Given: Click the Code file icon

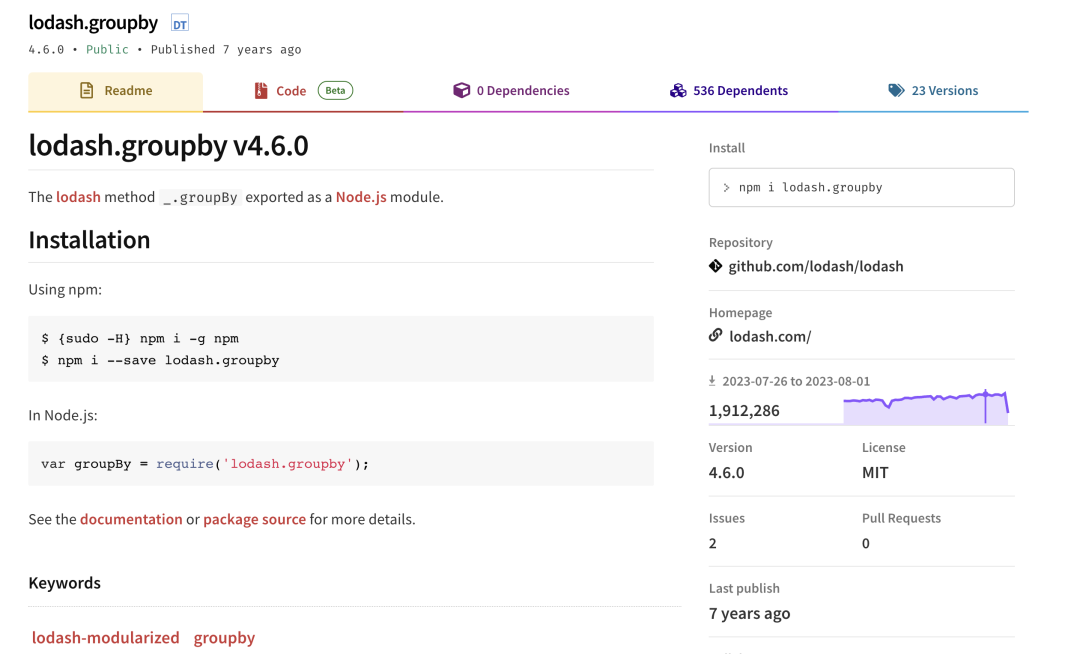Looking at the screenshot, I should pos(261,90).
